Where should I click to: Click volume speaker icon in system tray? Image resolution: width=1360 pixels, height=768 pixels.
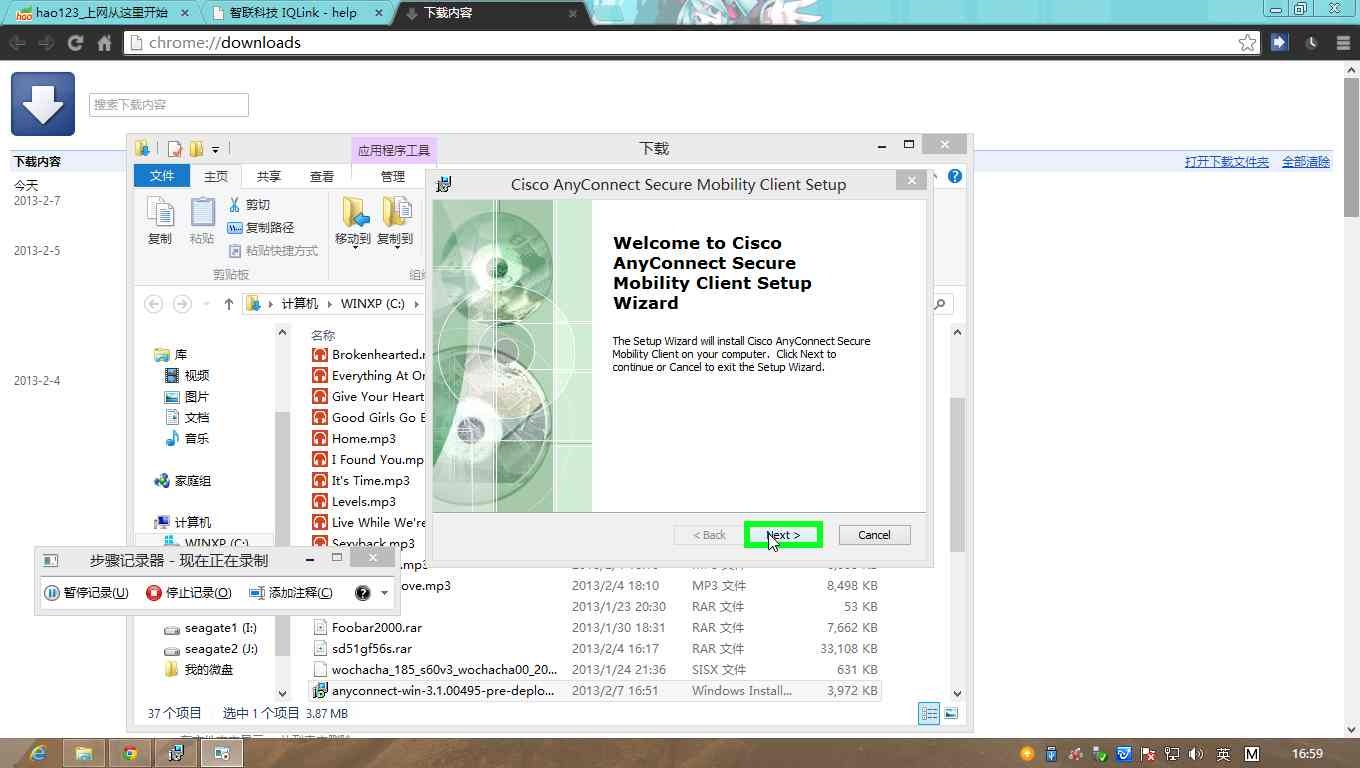(x=1196, y=754)
